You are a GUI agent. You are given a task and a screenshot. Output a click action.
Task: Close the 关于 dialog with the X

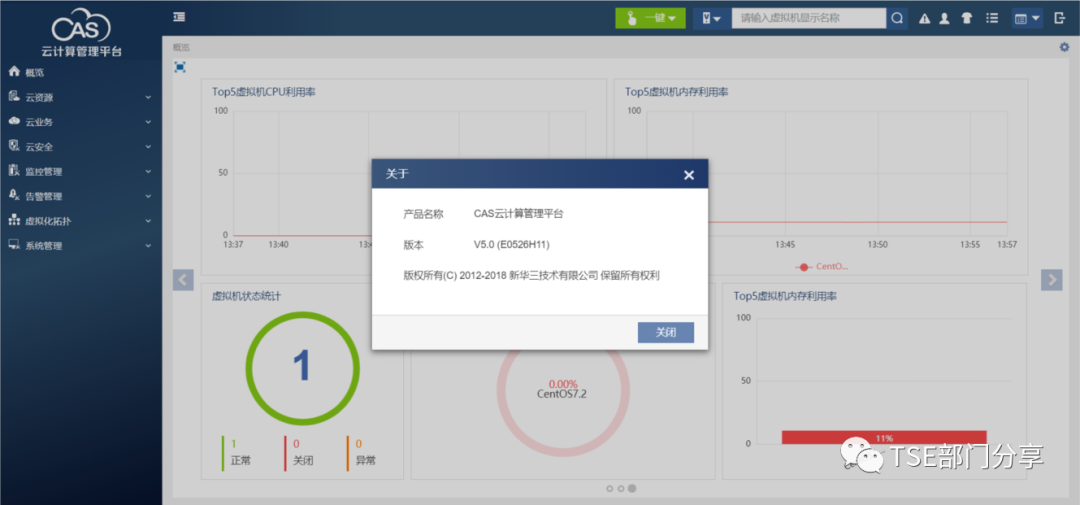[x=689, y=175]
